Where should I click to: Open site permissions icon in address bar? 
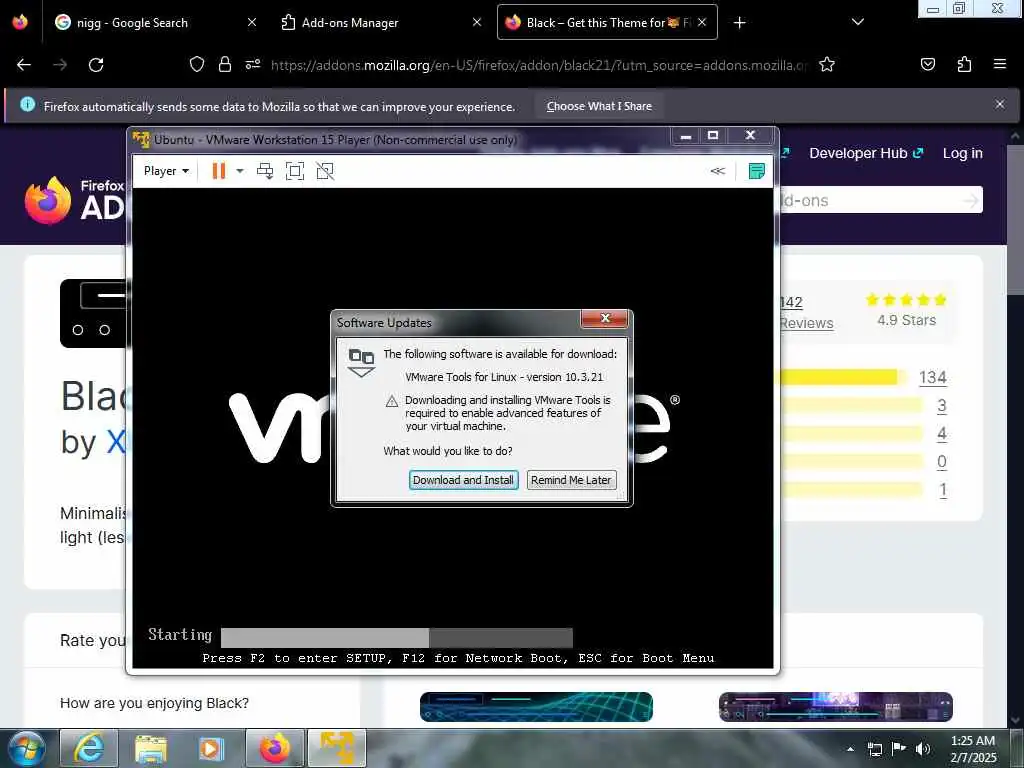pyautogui.click(x=253, y=65)
